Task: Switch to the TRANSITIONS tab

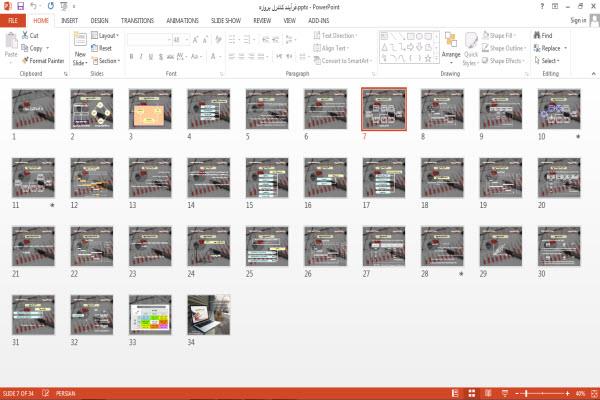Action: pos(137,20)
